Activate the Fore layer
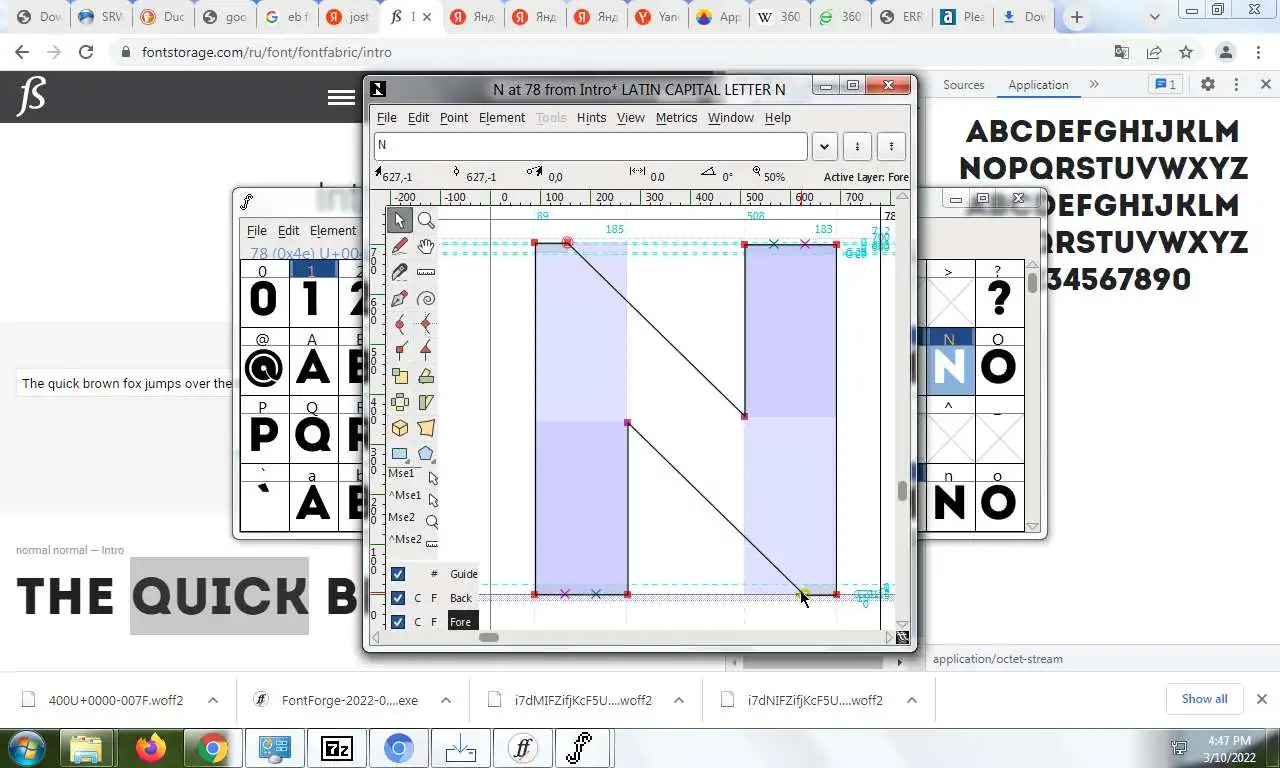The width and height of the screenshot is (1280, 768). tap(462, 622)
